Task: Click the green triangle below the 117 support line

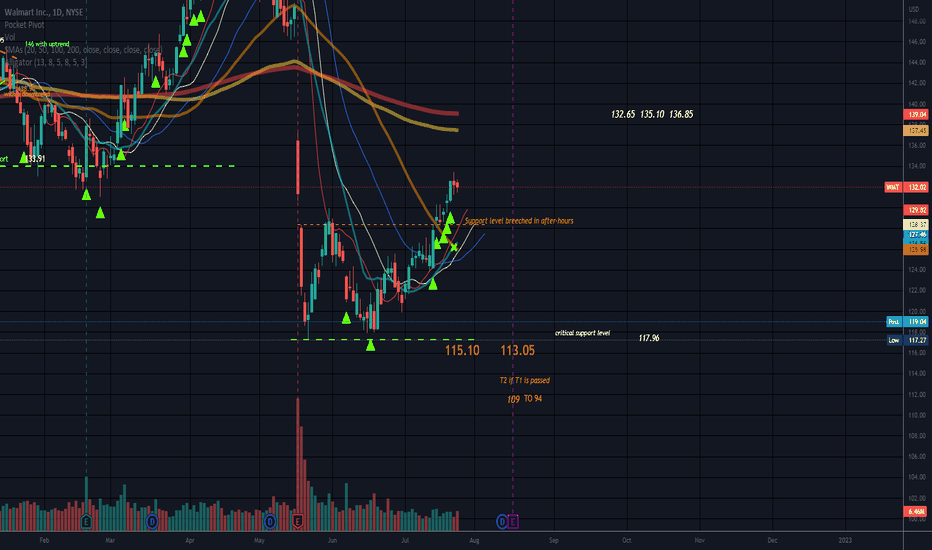Action: tap(370, 345)
